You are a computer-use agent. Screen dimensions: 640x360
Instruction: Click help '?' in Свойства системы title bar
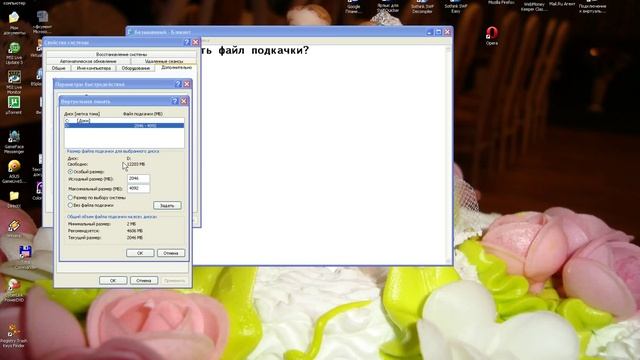(x=187, y=42)
